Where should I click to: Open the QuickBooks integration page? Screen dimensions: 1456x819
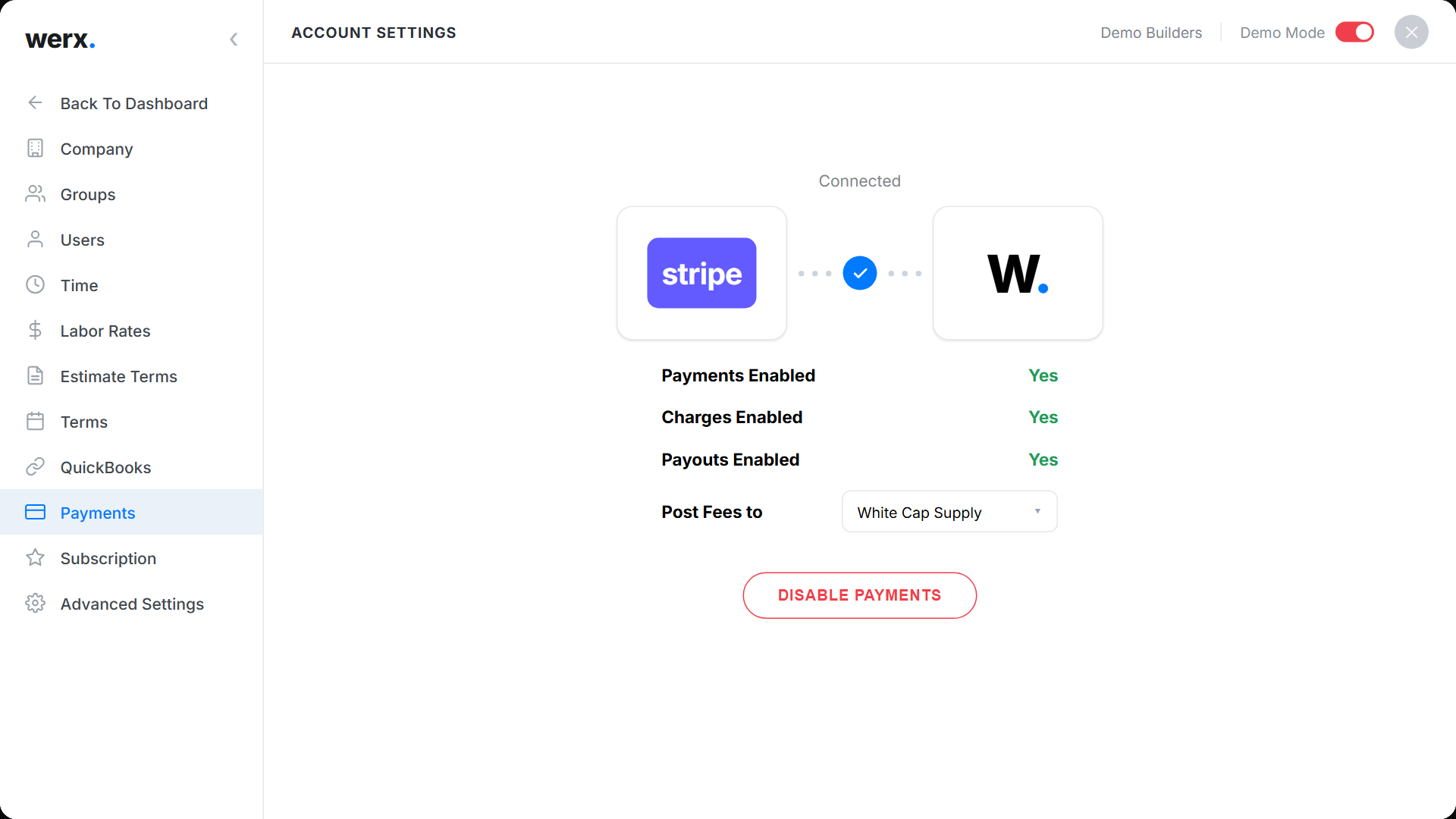point(132,467)
